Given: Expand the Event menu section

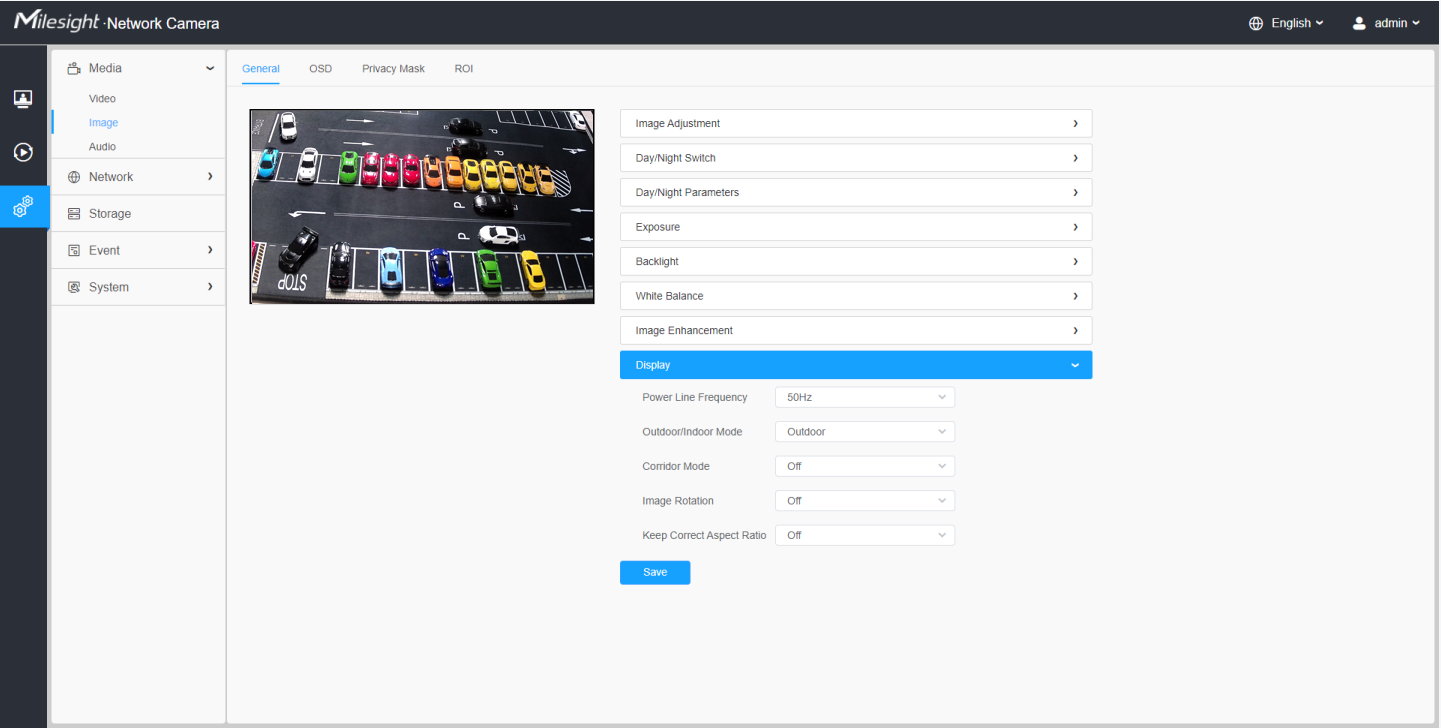Looking at the screenshot, I should [x=138, y=251].
